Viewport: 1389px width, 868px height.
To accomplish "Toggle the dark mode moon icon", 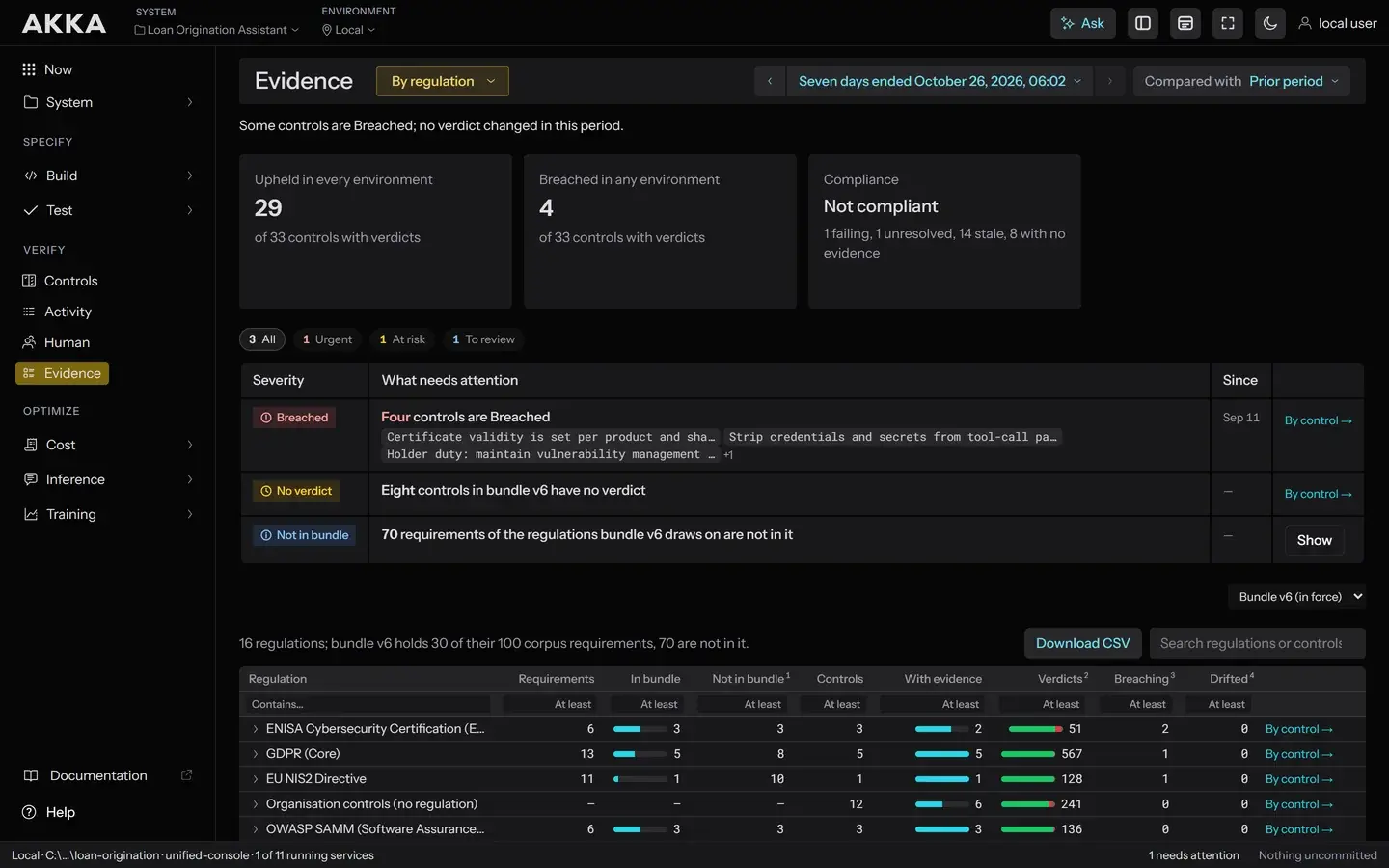I will pos(1270,23).
